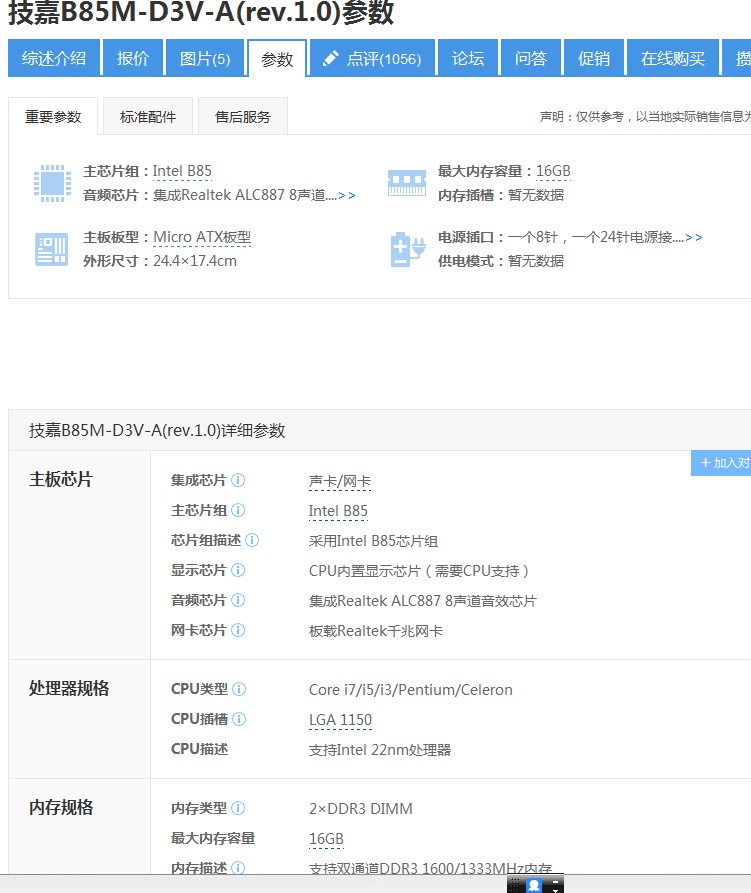Screen dimensions: 751x893
Task: Click 集成Realtek ALC887 8声道音效芯片 value
Action: pos(422,601)
